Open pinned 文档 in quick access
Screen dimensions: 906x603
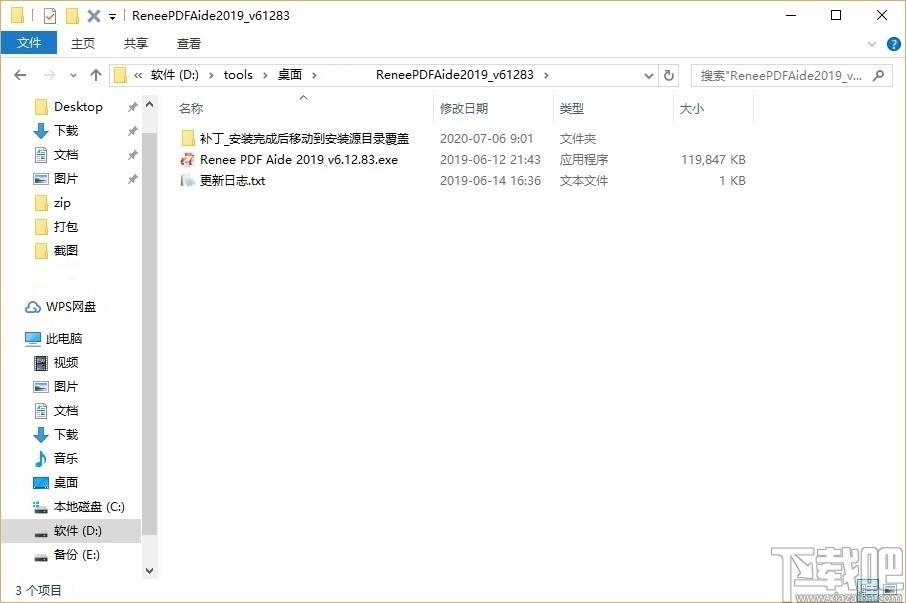tap(66, 155)
